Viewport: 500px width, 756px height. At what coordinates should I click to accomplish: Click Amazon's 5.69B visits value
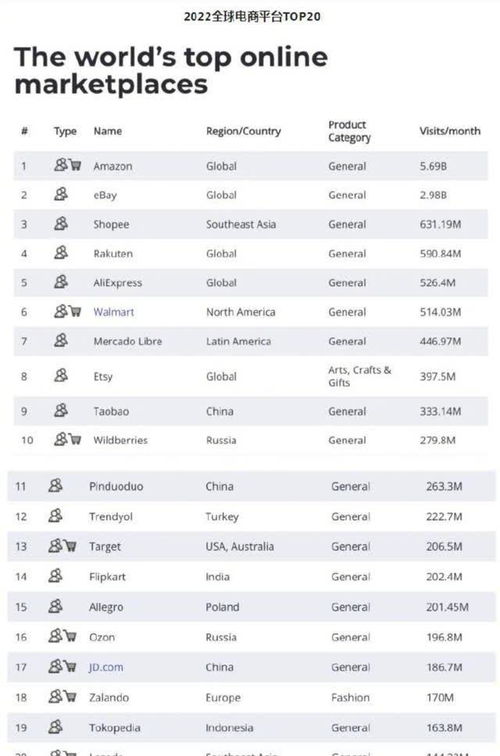433,166
